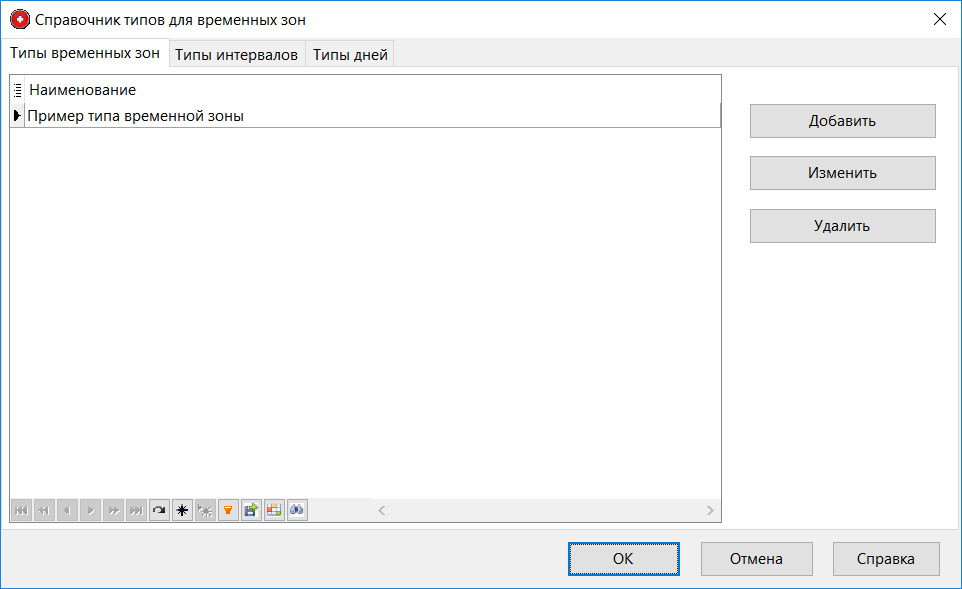Screen dimensions: 962x589
Task: Open help via Справка button
Action: (x=885, y=559)
